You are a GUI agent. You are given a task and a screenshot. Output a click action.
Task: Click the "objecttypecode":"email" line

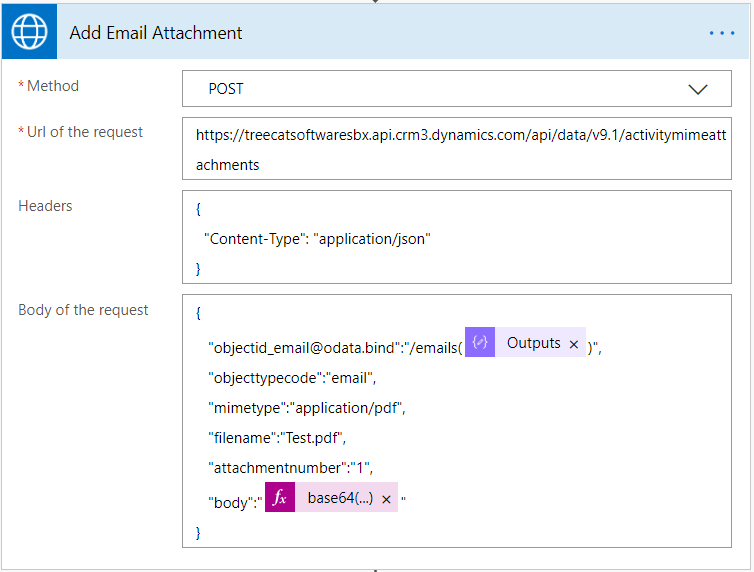pos(292,378)
